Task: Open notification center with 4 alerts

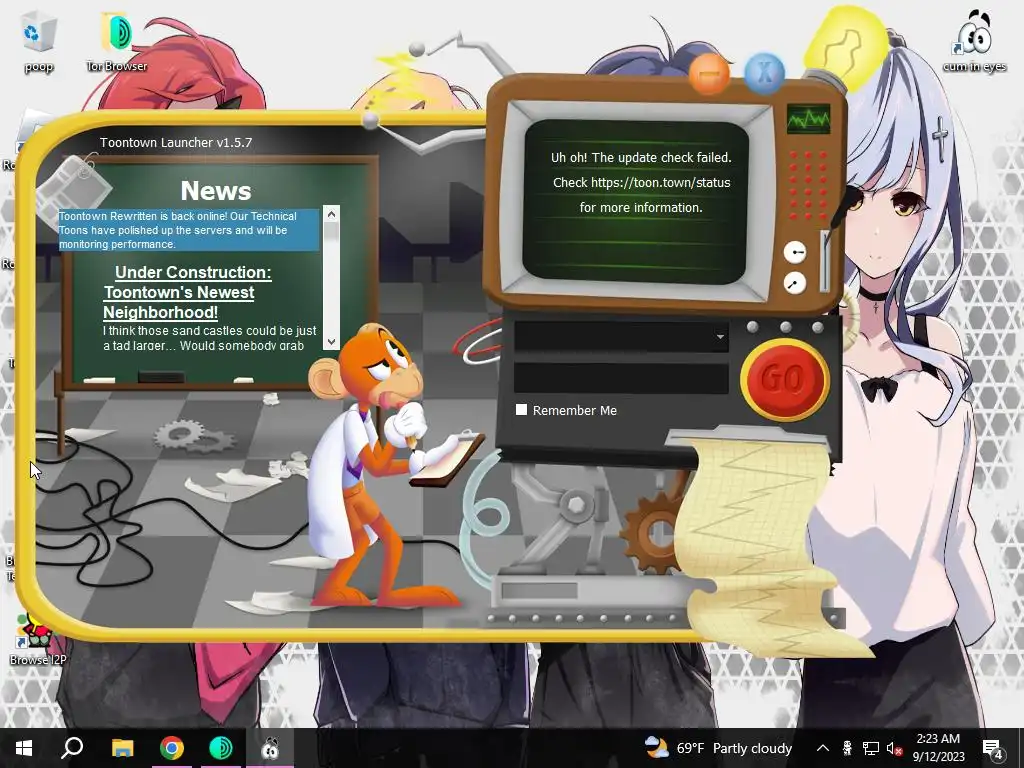Action: (993, 748)
